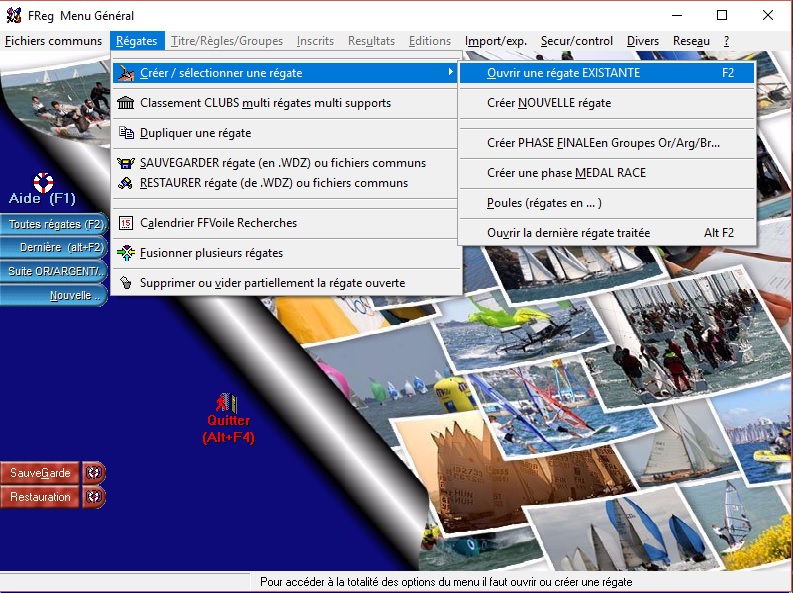793x593 pixels.
Task: Click the Suite OR/ARGENT/.. button
Action: point(54,271)
